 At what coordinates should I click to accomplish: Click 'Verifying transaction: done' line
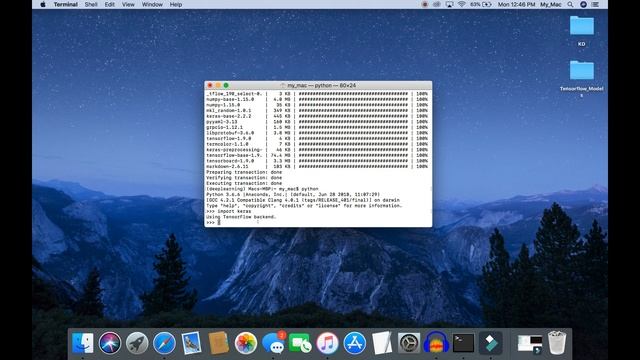point(244,178)
